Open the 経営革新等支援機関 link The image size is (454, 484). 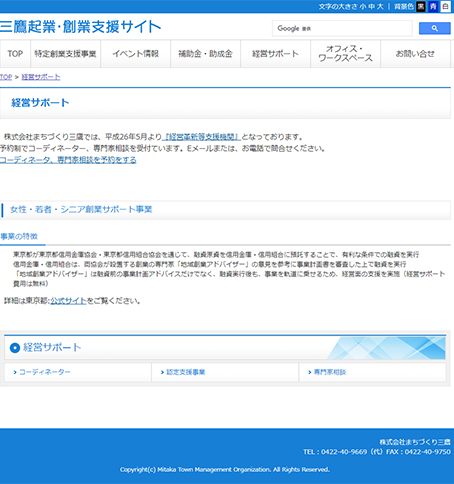pyautogui.click(x=202, y=137)
